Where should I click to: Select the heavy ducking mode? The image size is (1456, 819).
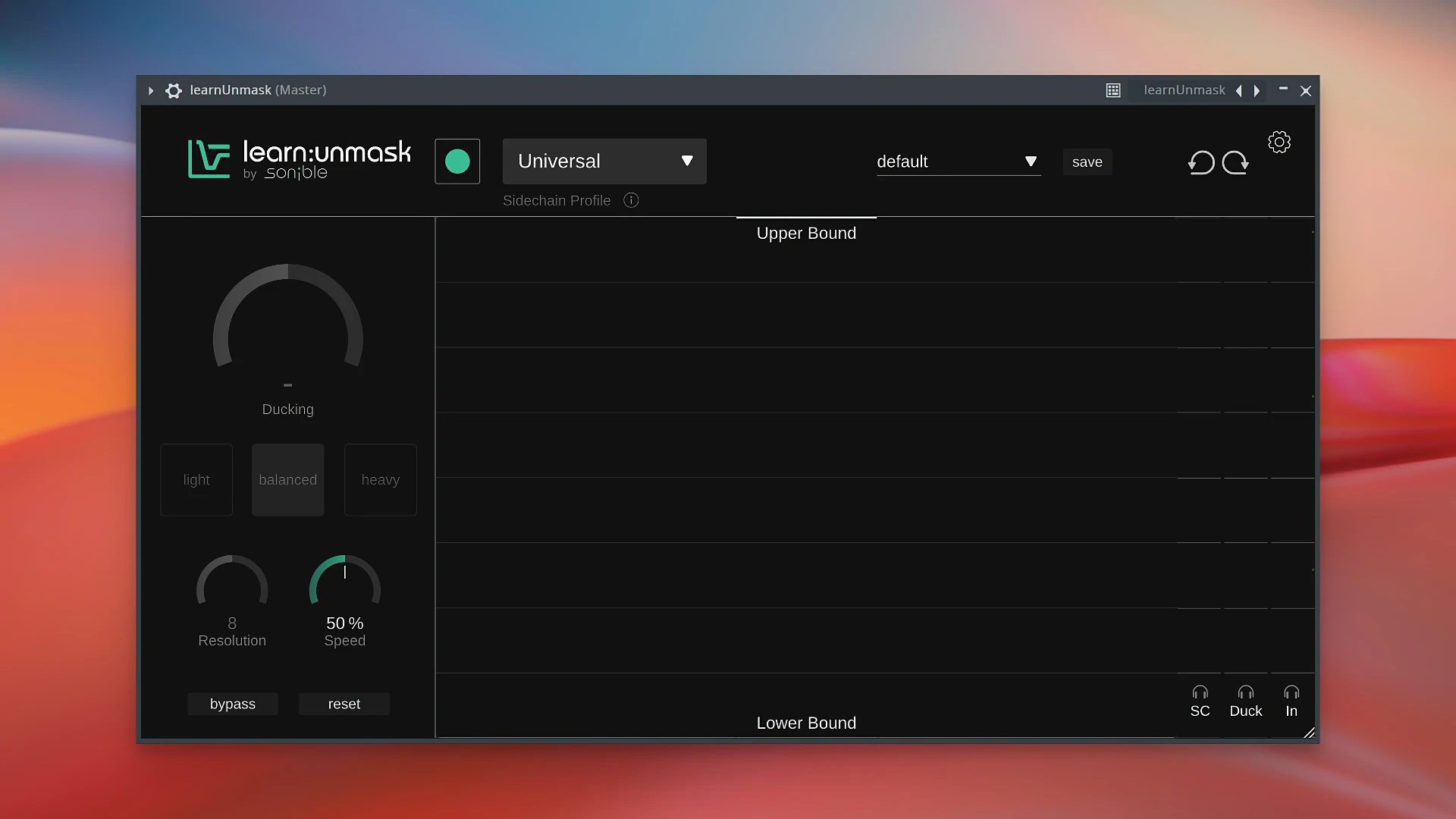381,480
